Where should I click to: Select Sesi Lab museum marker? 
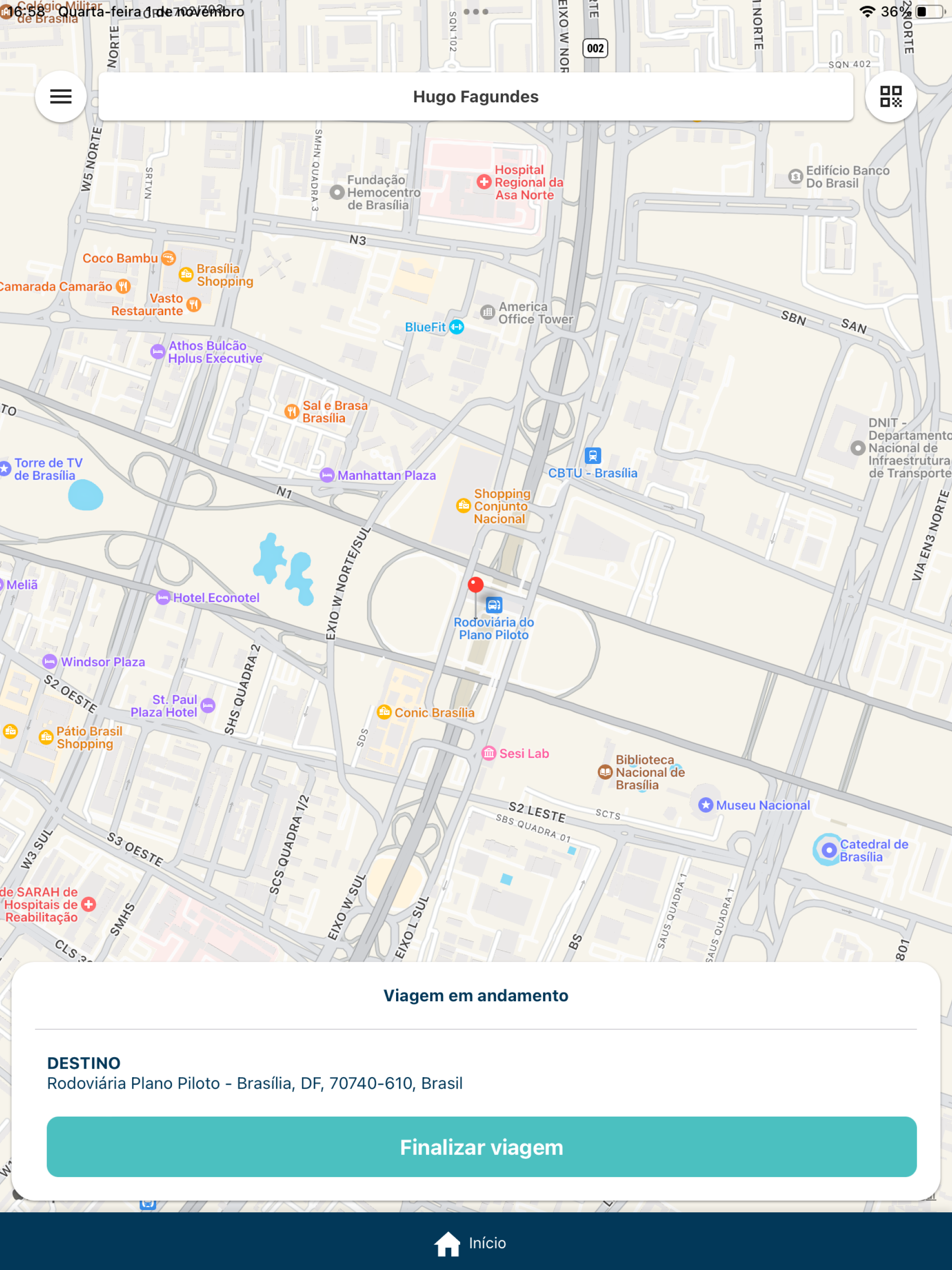489,753
